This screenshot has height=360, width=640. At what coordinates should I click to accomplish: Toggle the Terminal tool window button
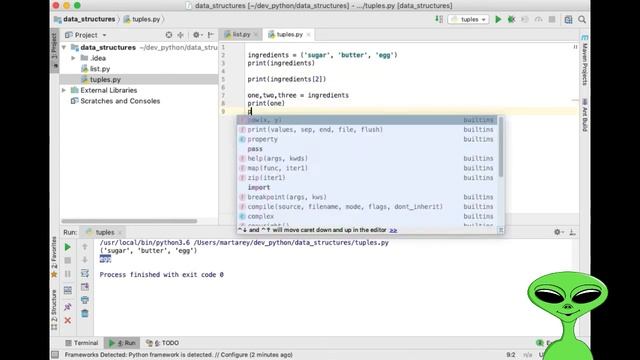82,343
